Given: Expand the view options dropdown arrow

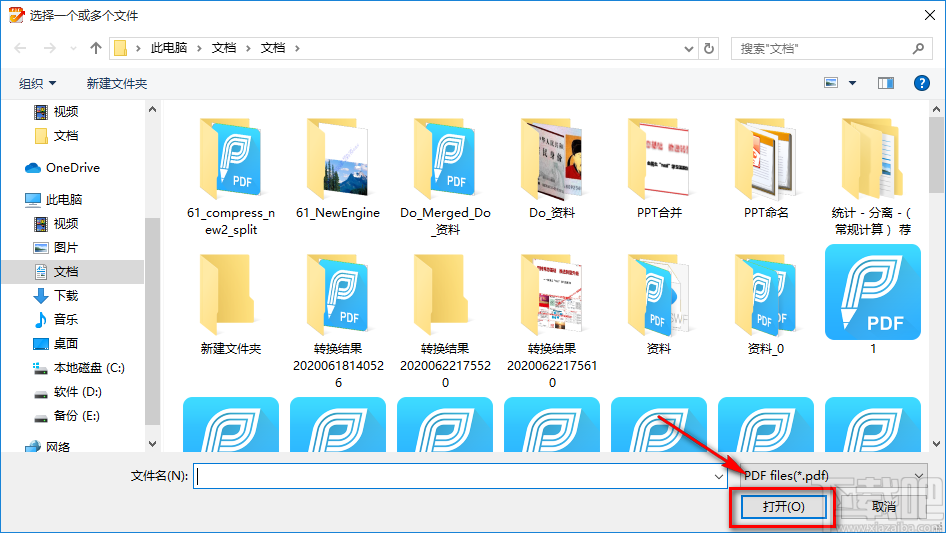Looking at the screenshot, I should 852,83.
